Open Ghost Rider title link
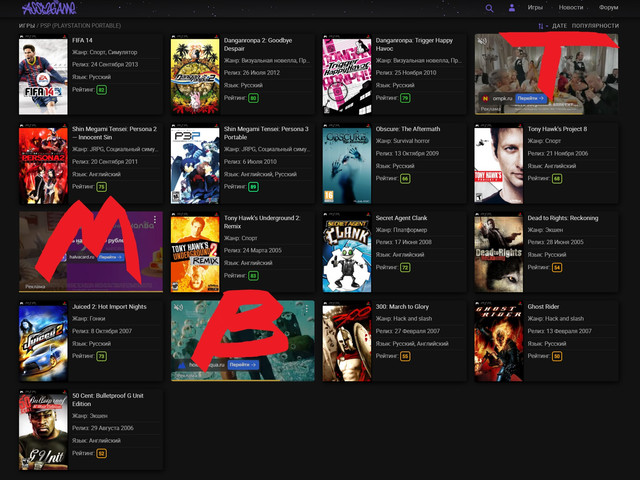Image resolution: width=640 pixels, height=480 pixels. tap(543, 307)
